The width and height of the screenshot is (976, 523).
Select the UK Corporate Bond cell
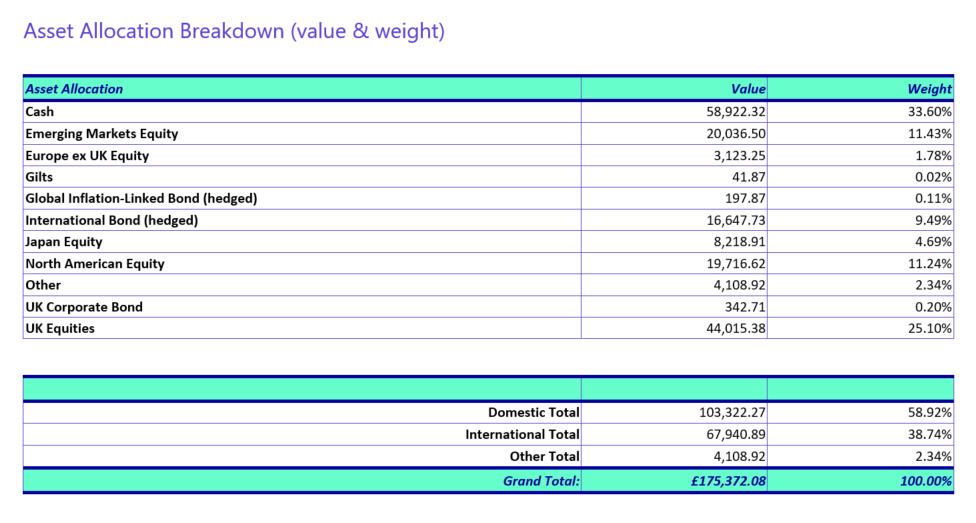[x=84, y=307]
